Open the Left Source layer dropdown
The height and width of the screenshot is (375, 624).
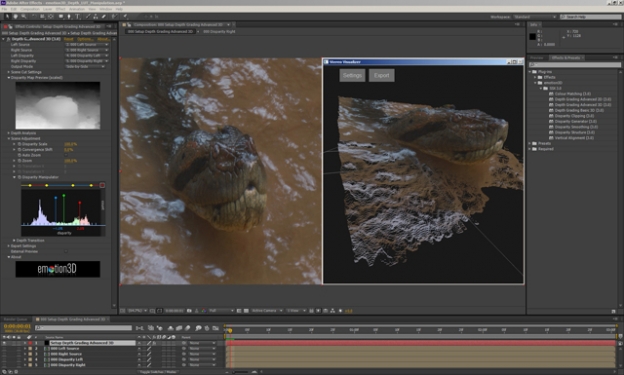pyautogui.click(x=87, y=45)
